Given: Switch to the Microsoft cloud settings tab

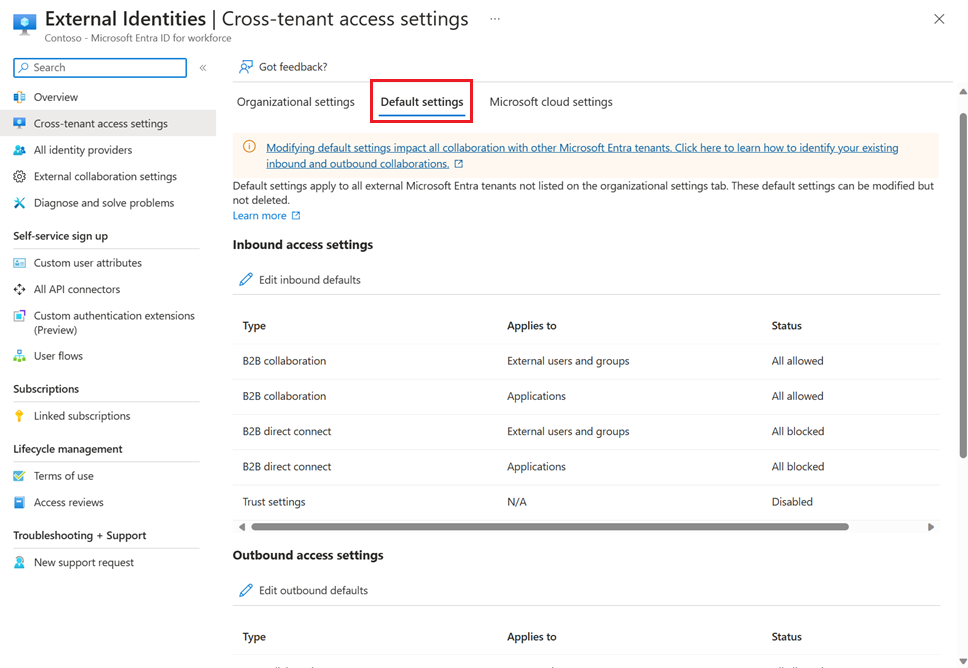Looking at the screenshot, I should click(x=550, y=101).
